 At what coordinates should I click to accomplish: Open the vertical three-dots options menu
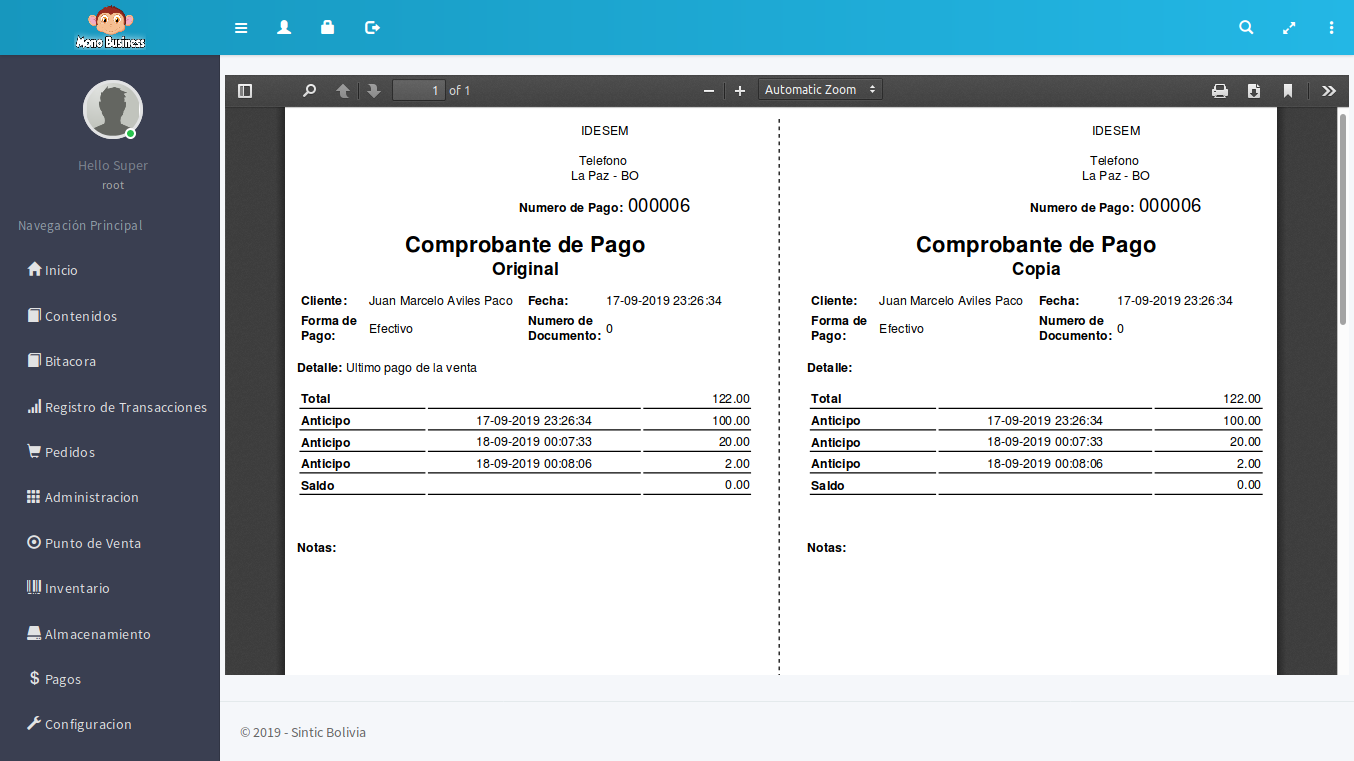point(1331,28)
